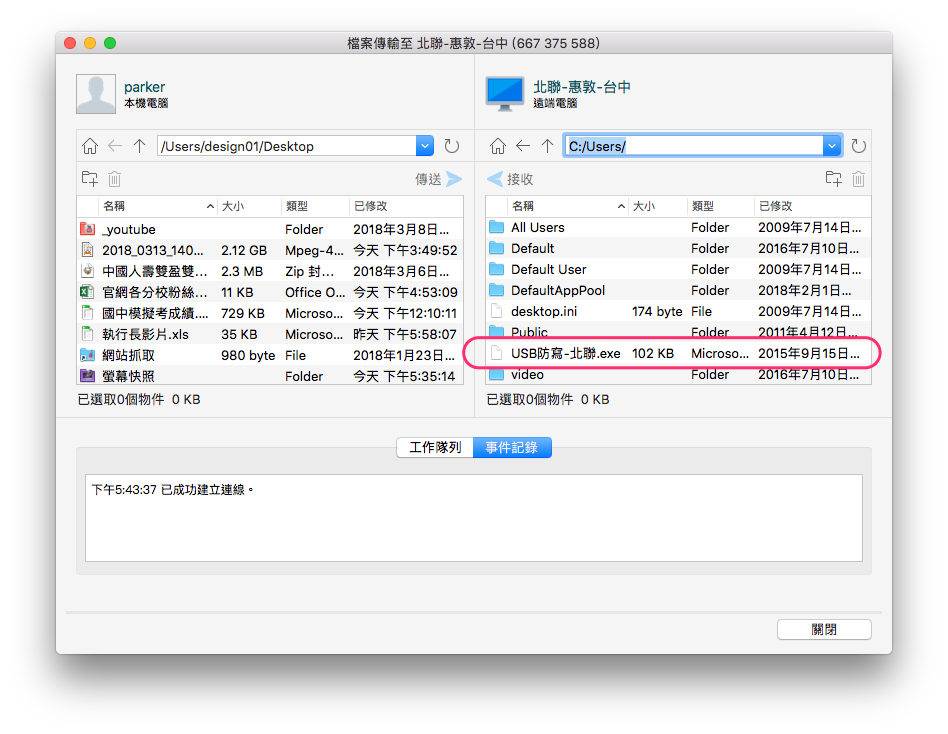Screen dimensions: 948x734
Task: Select USB防寫-北聯.exe in remote list
Action: click(x=565, y=353)
